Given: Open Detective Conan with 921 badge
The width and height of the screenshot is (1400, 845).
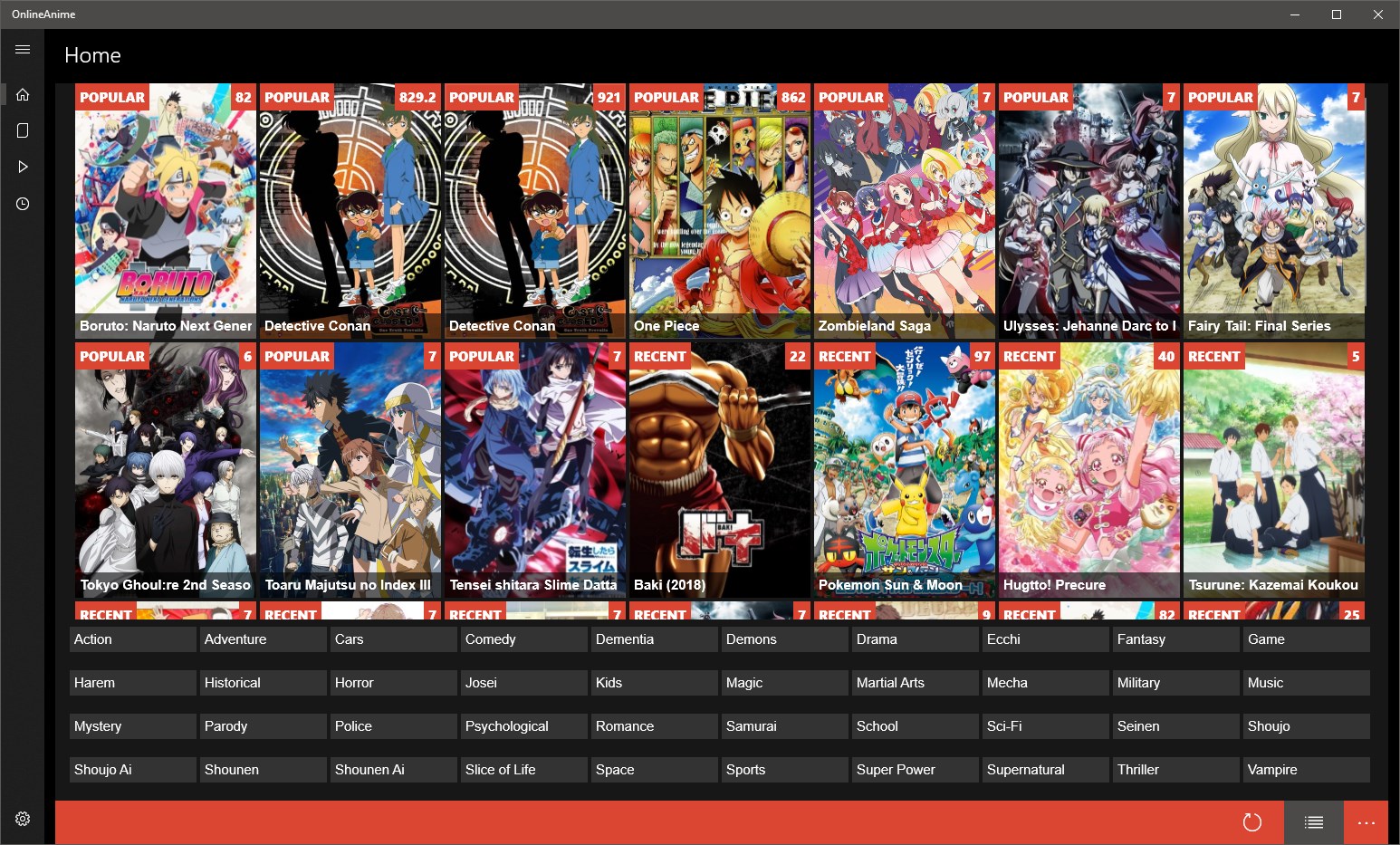Looking at the screenshot, I should click(x=535, y=211).
